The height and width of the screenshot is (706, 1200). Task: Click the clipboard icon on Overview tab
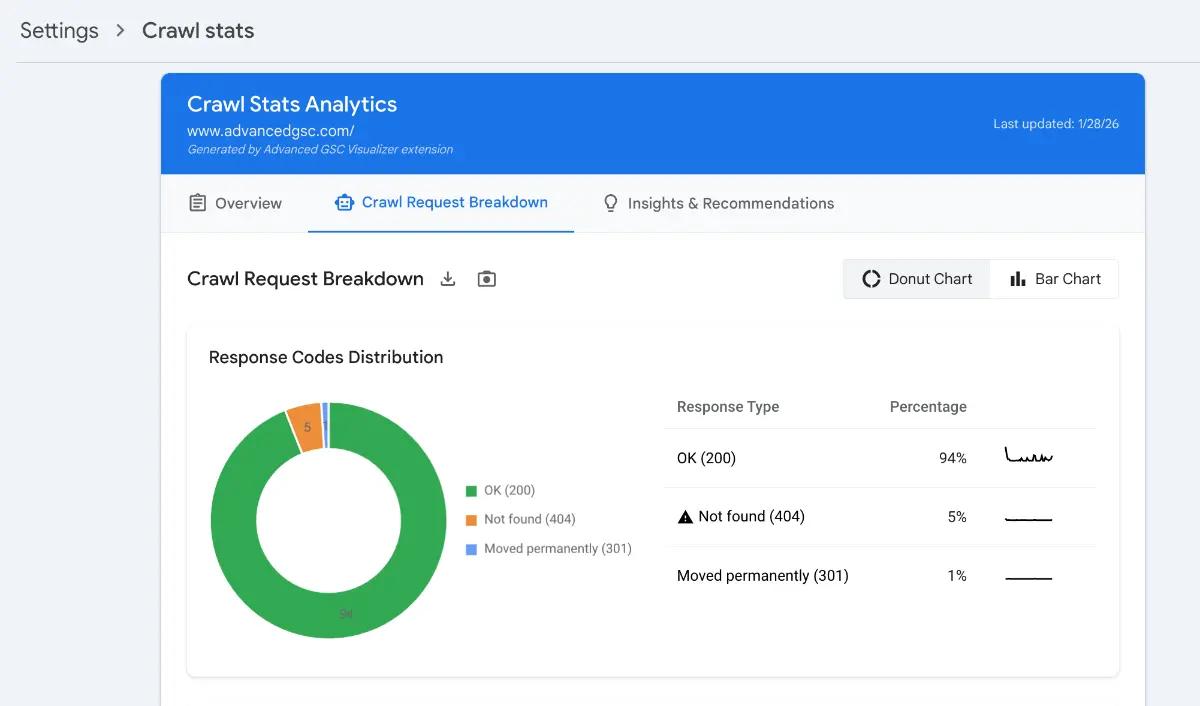(198, 203)
